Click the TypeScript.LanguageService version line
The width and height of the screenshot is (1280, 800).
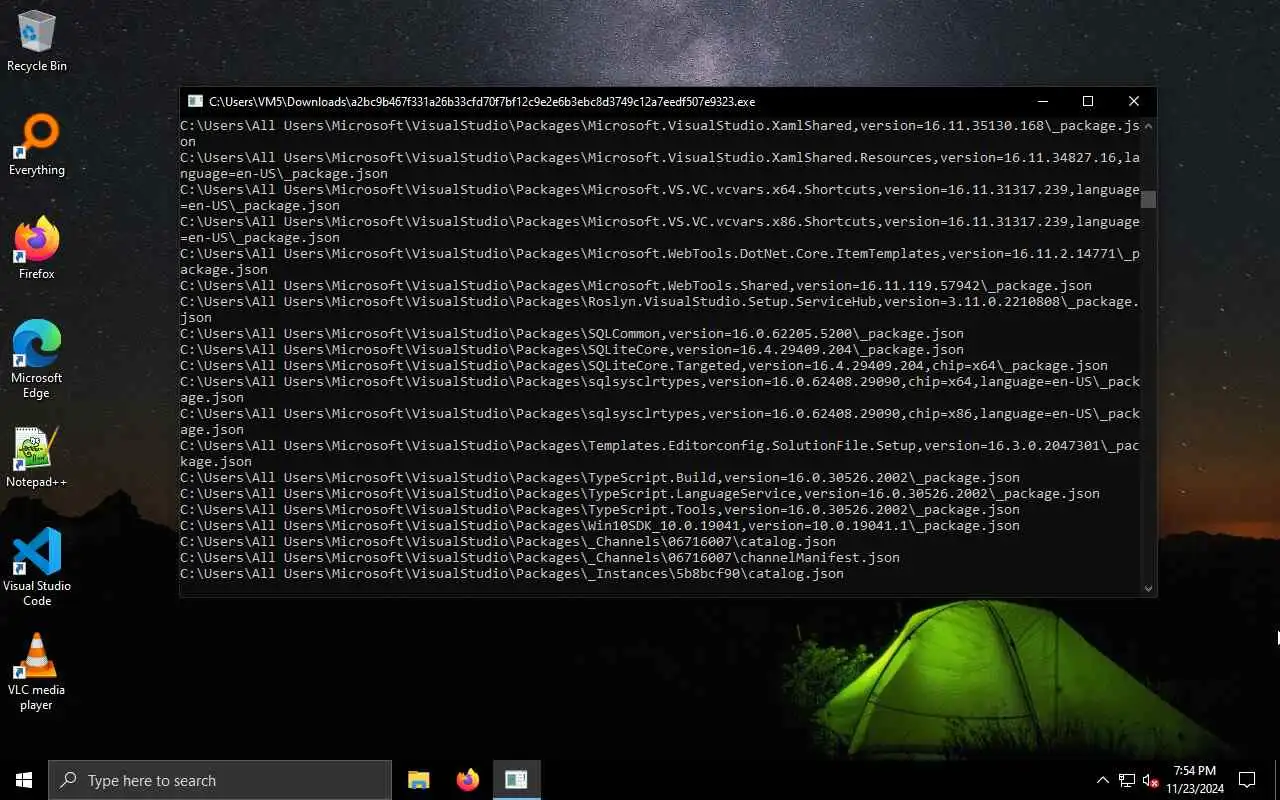pos(640,494)
